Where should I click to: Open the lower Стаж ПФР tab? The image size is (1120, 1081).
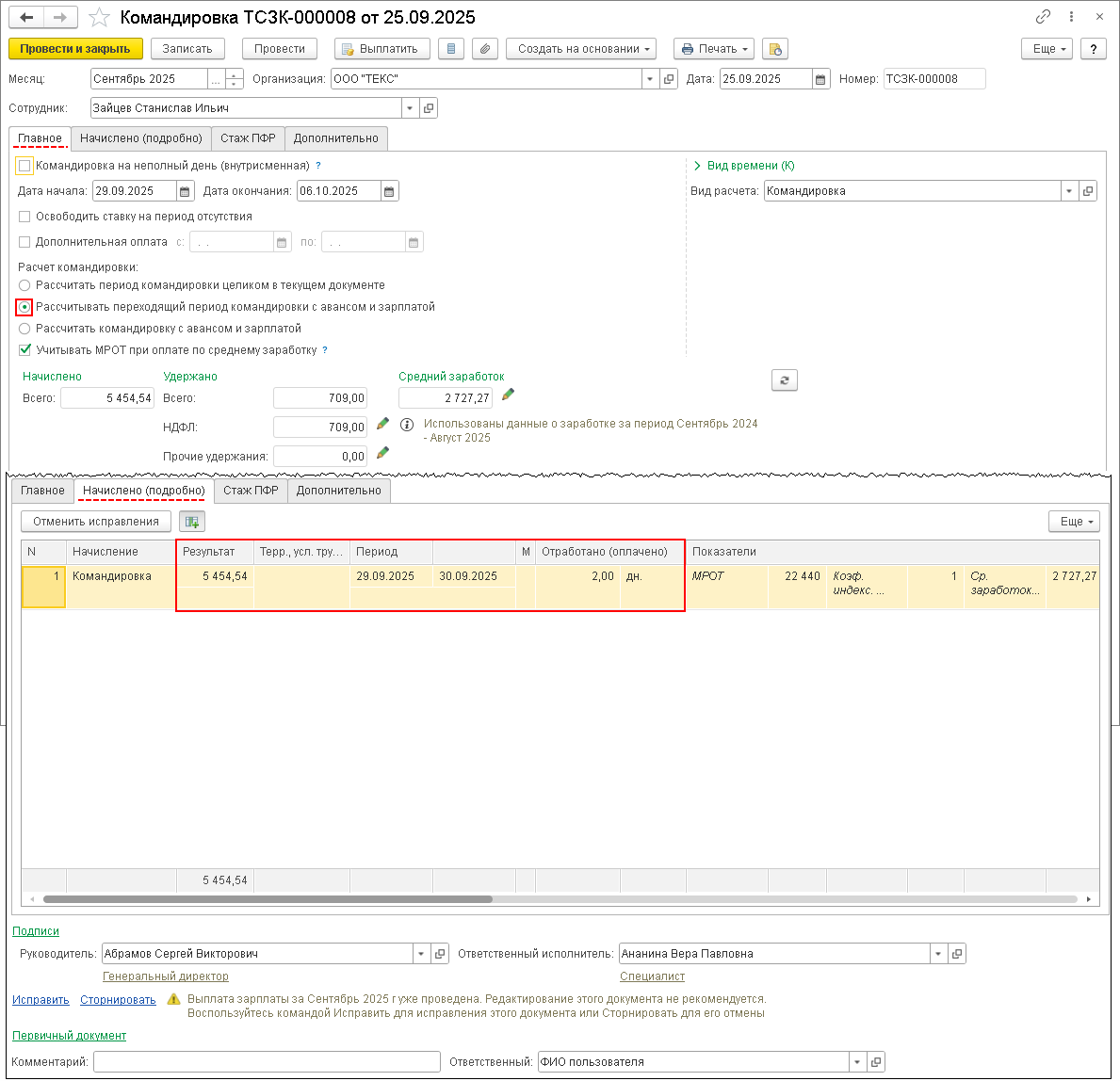point(251,491)
